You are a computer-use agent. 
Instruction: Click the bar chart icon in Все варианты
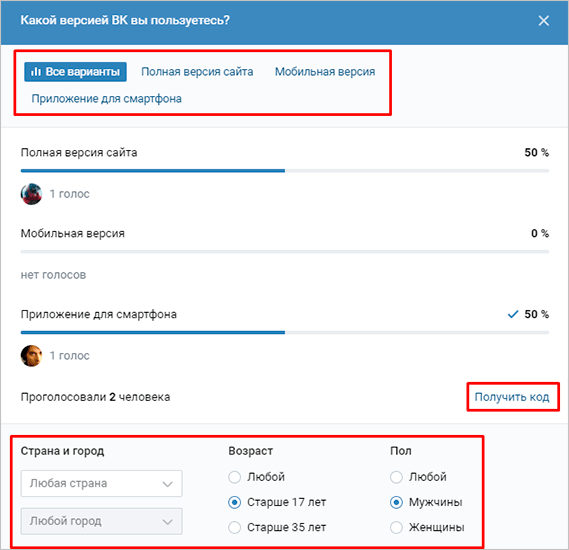(35, 71)
